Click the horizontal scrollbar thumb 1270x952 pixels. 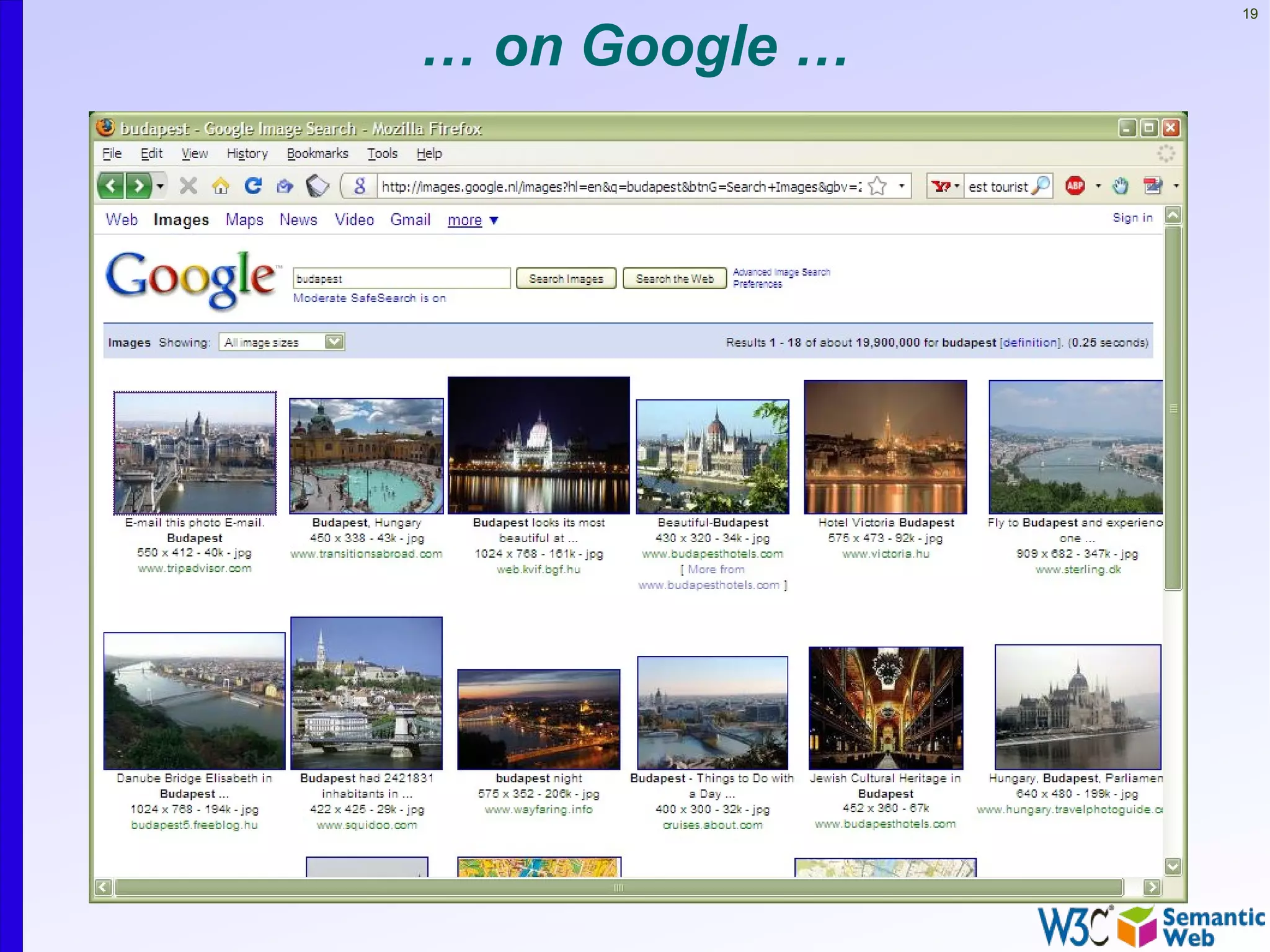(619, 887)
